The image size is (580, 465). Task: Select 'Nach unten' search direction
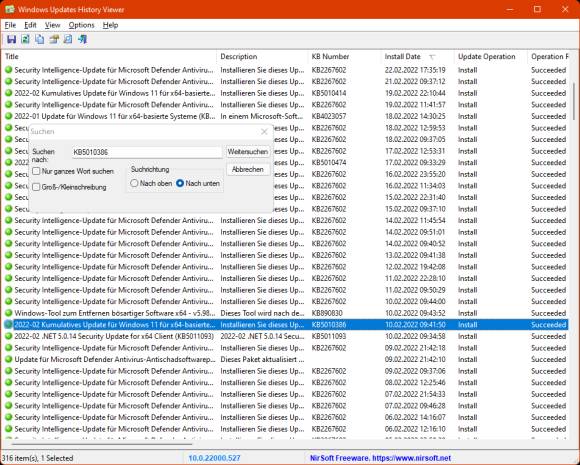180,183
